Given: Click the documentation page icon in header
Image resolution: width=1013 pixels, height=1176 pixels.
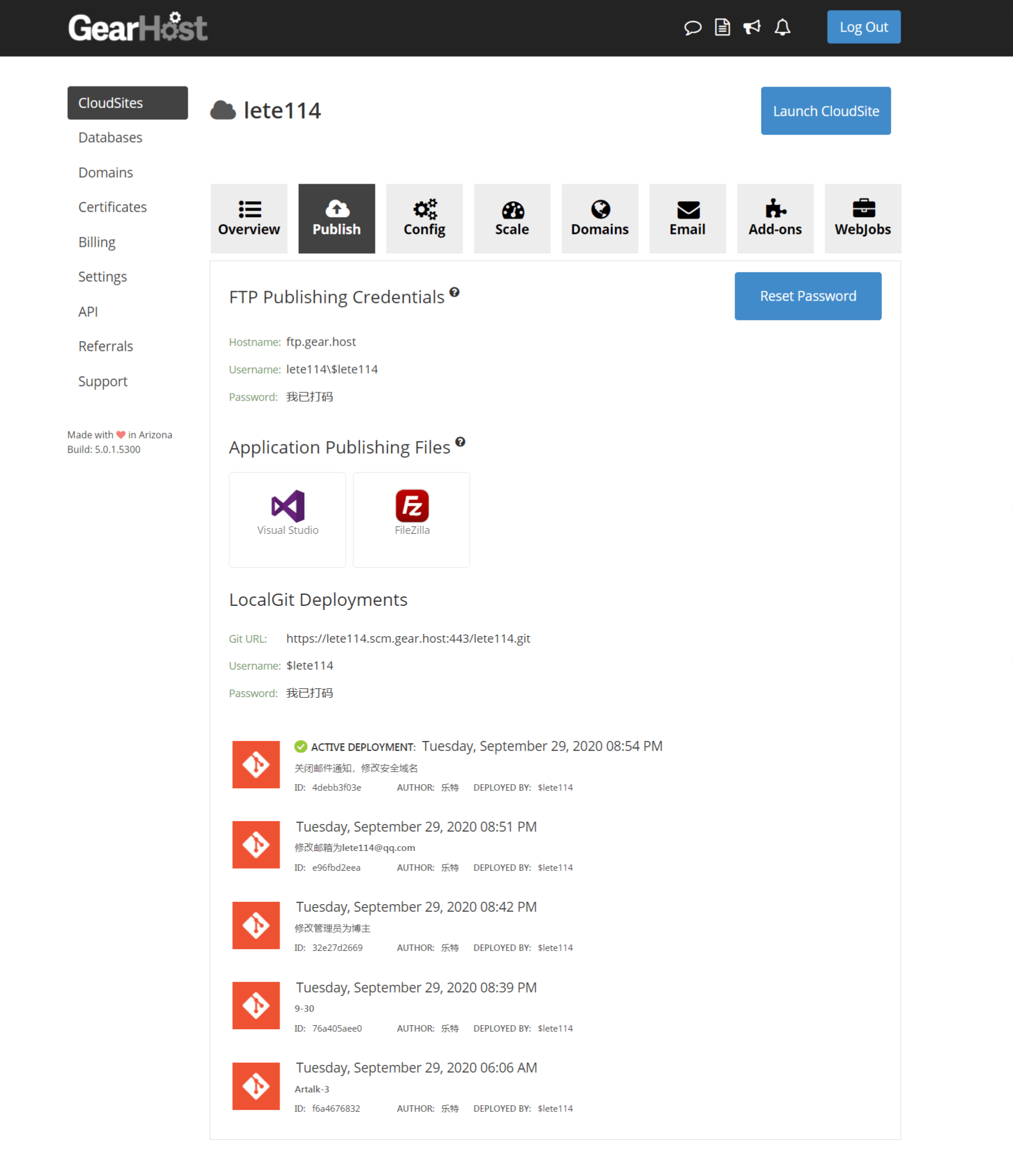Looking at the screenshot, I should point(722,27).
